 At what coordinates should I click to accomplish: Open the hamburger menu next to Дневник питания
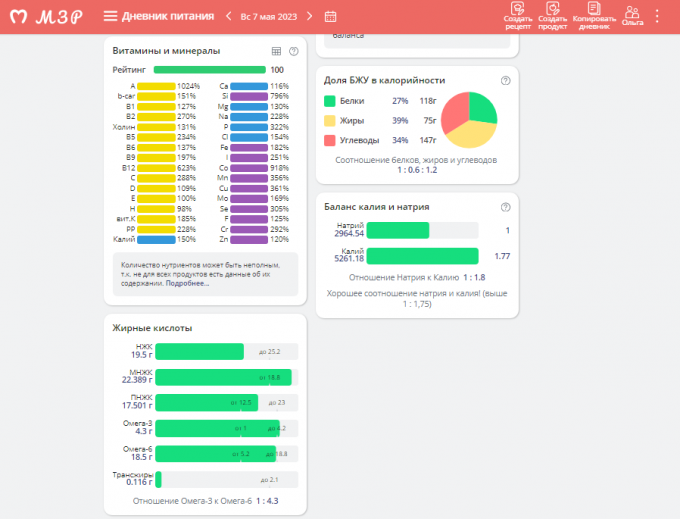point(110,17)
